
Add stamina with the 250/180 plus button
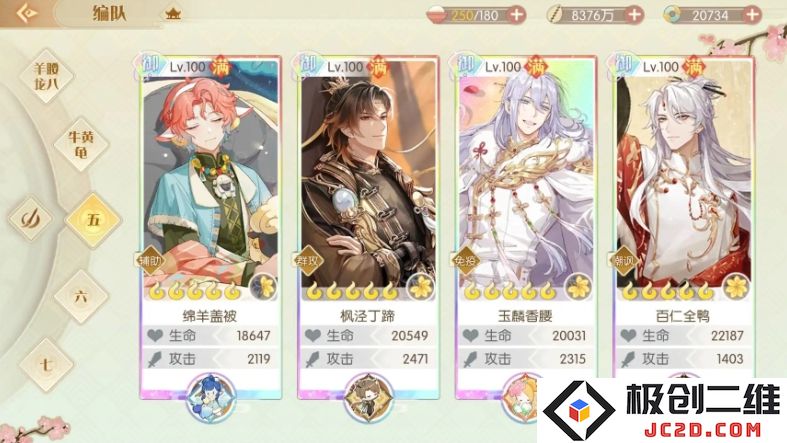click(x=516, y=15)
